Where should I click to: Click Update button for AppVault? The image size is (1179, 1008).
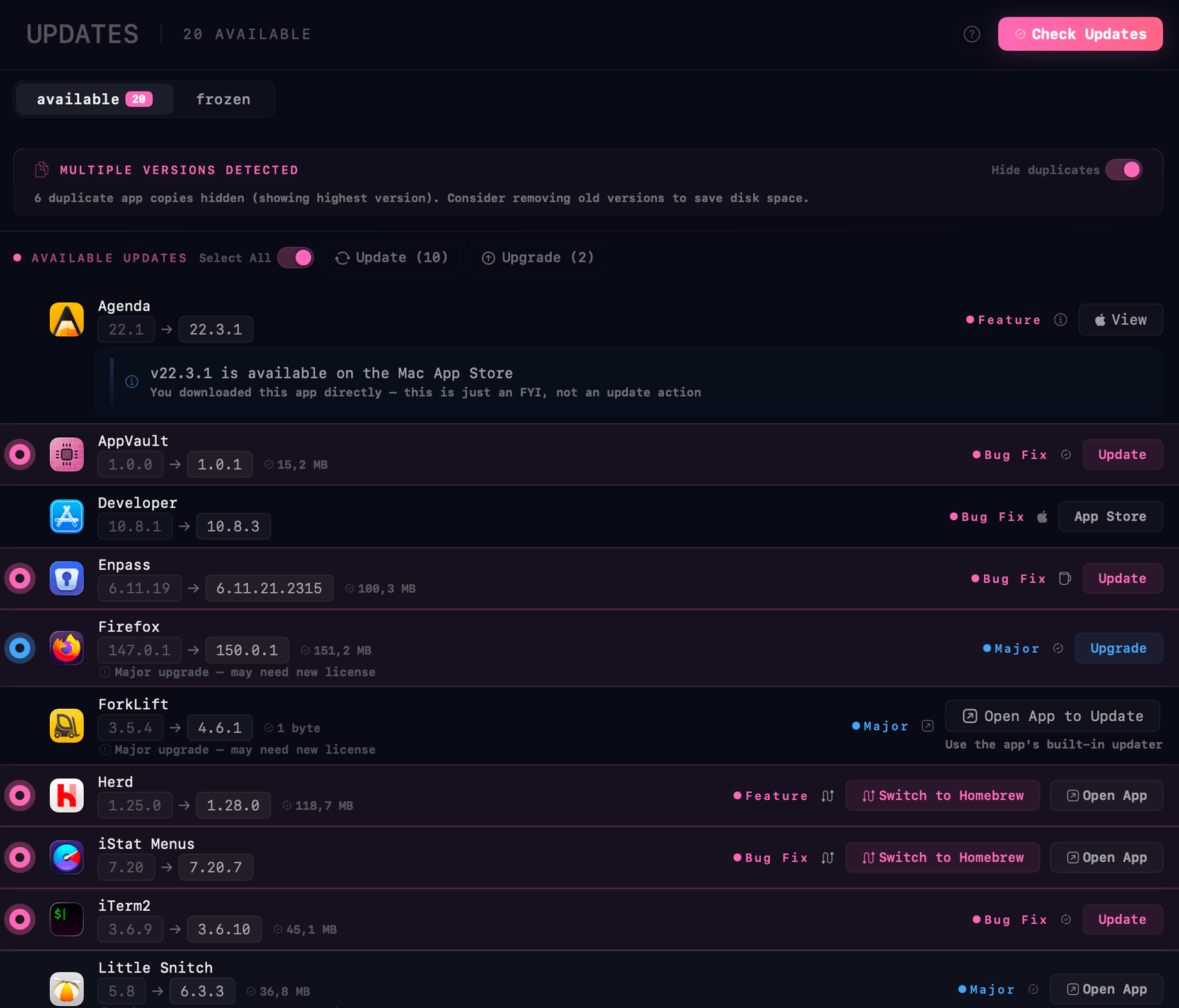pos(1122,454)
